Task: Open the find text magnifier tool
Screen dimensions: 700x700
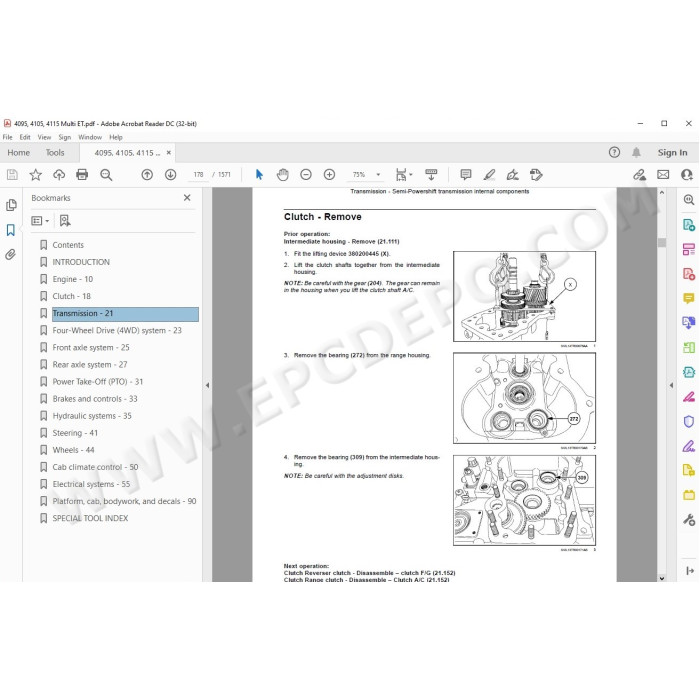Action: [x=106, y=175]
